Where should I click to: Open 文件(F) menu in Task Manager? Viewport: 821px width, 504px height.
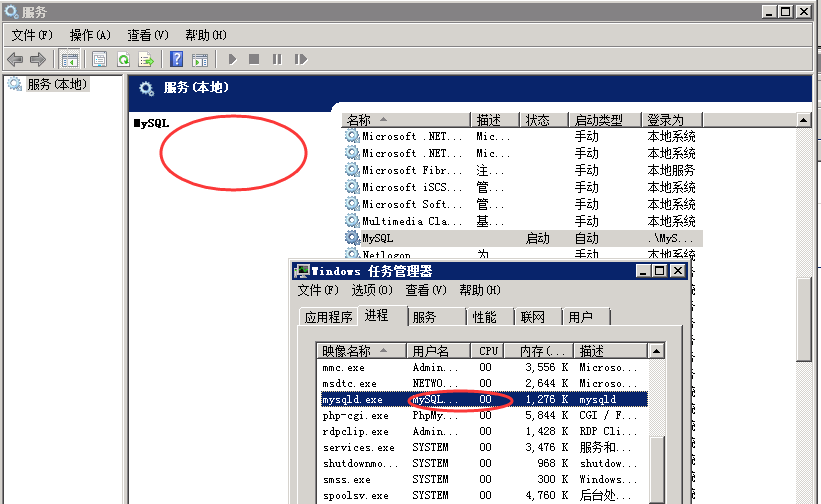pos(318,290)
